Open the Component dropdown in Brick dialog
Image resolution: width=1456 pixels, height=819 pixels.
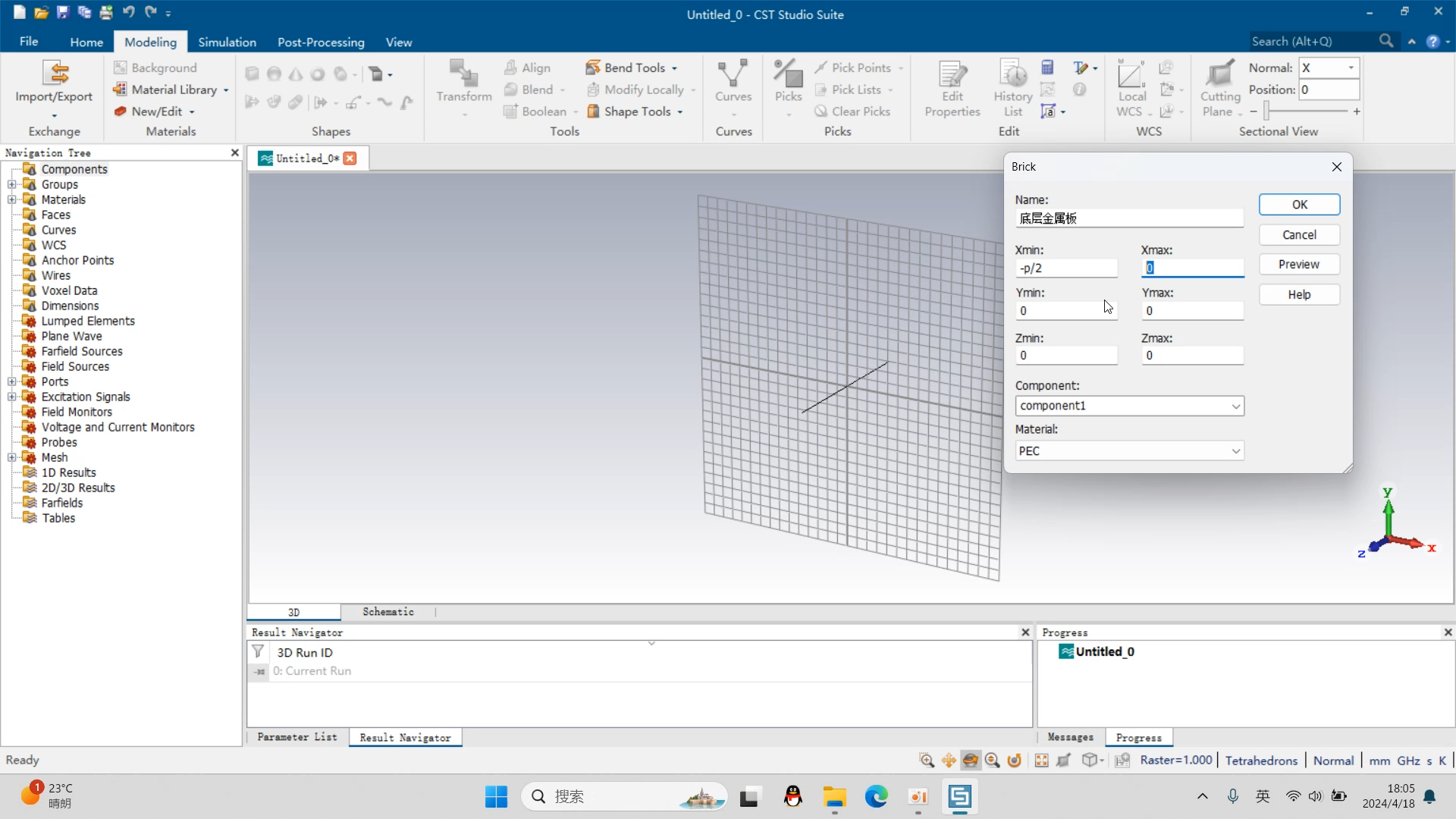(x=1235, y=406)
